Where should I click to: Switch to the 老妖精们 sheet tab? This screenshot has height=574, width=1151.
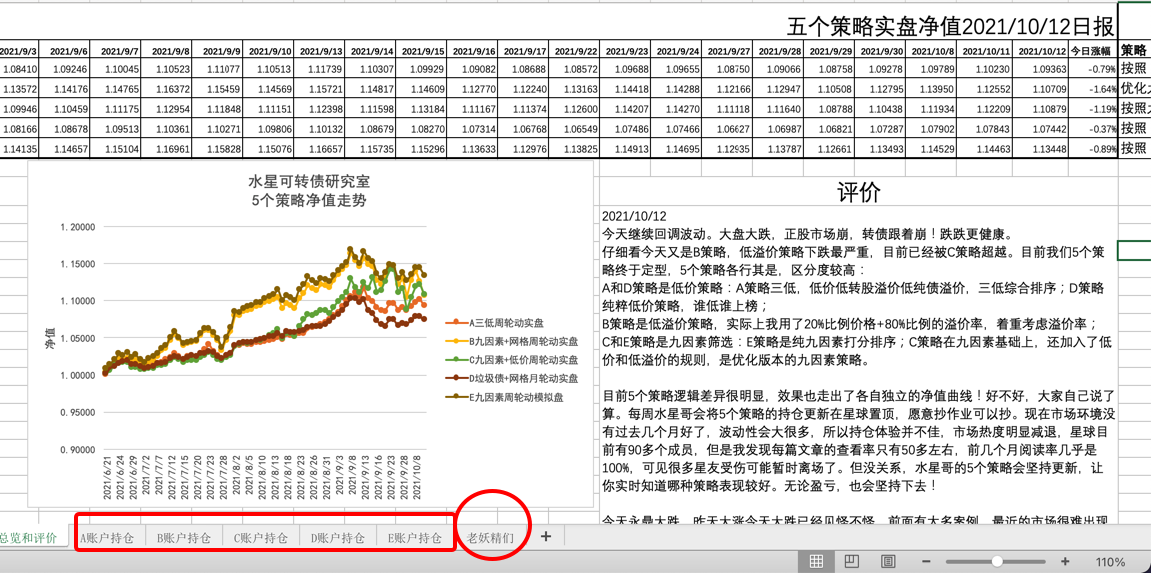click(490, 538)
